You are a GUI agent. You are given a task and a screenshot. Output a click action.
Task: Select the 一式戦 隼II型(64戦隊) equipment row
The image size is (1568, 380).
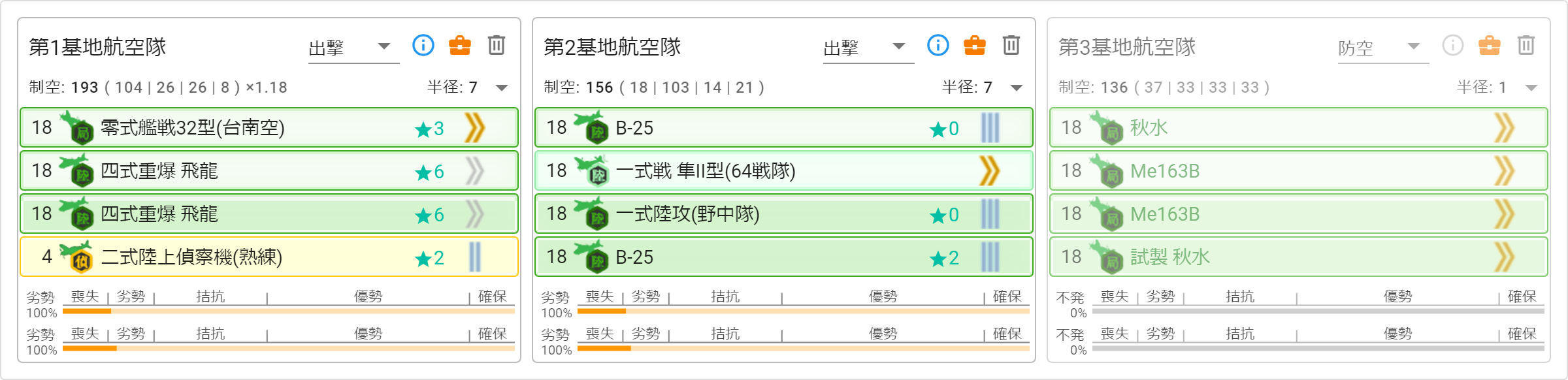784,171
